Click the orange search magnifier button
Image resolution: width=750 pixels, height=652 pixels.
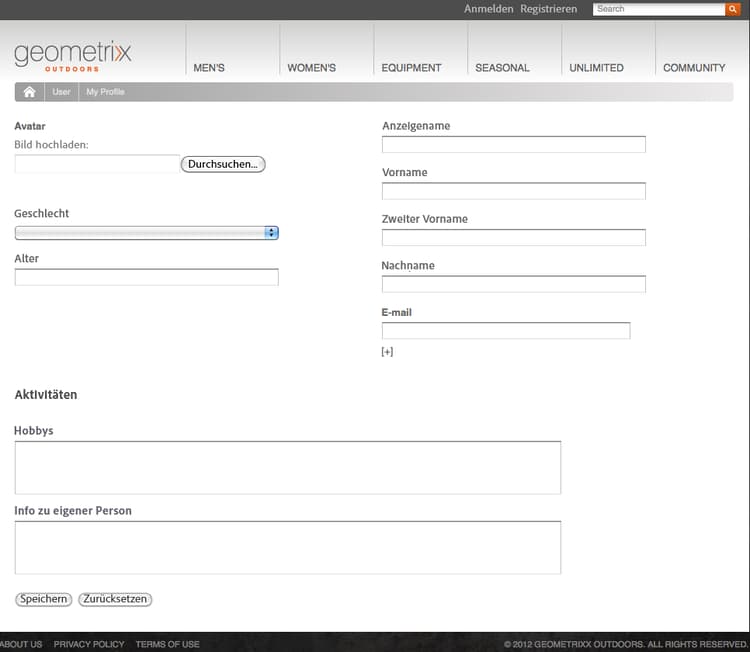pos(732,9)
